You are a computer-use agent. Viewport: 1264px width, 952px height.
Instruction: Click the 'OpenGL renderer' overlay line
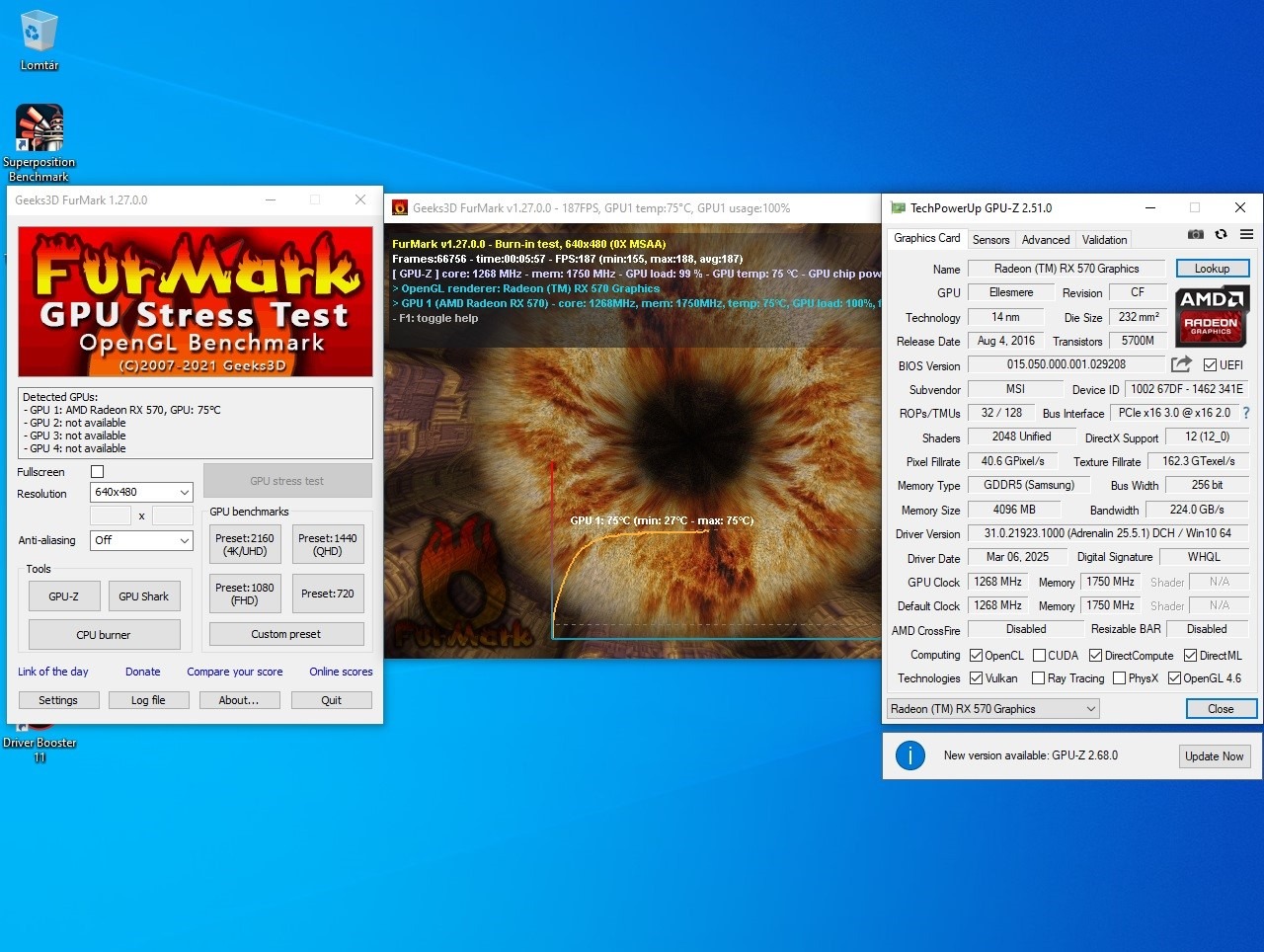tap(526, 288)
